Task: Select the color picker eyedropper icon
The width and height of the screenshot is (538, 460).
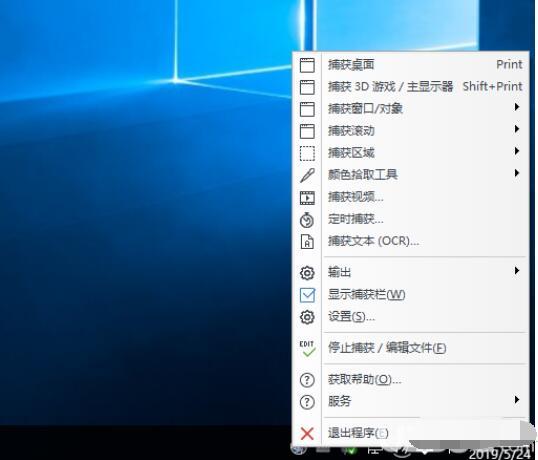Action: click(307, 175)
